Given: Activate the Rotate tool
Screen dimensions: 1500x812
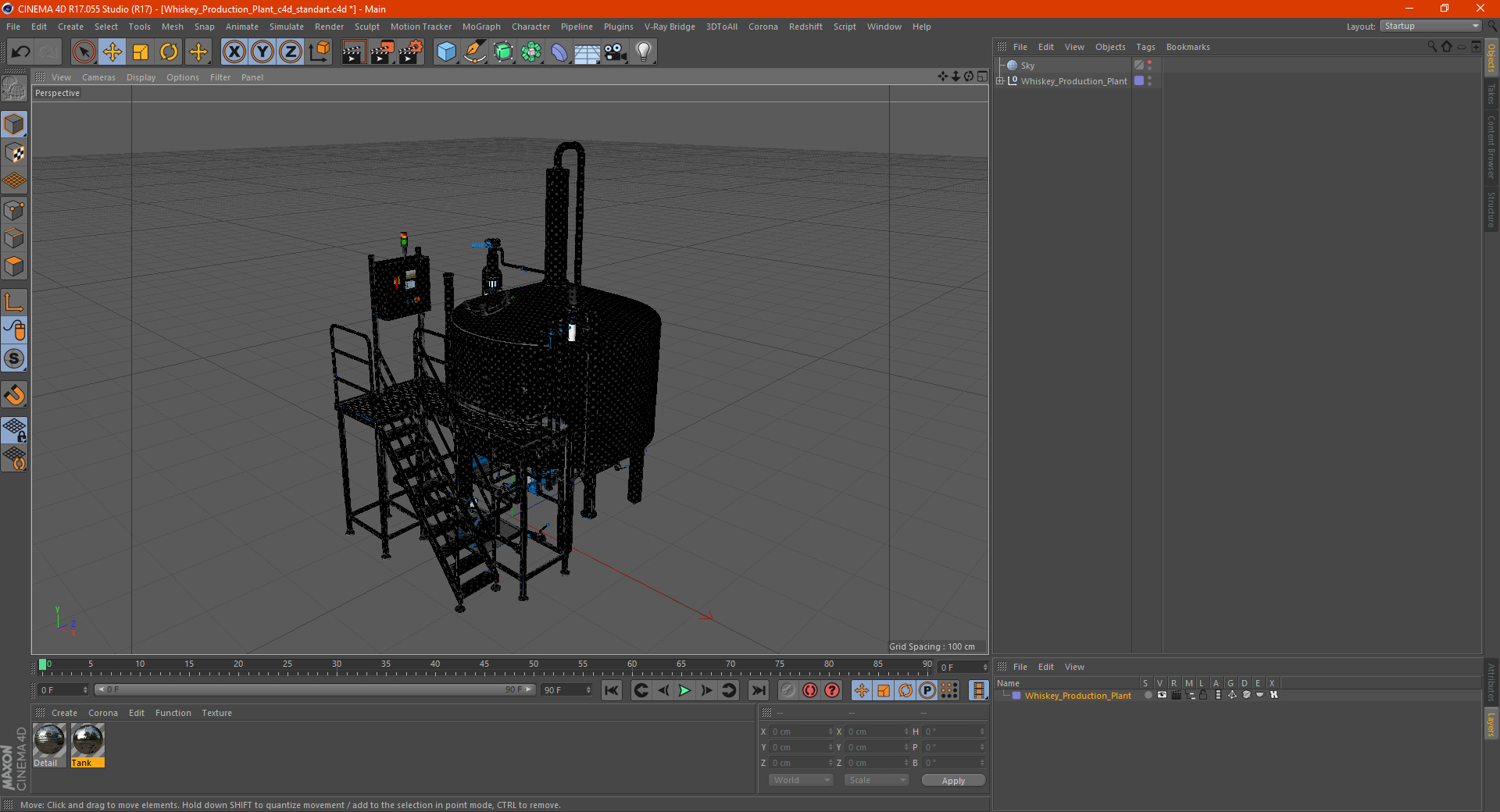Looking at the screenshot, I should 169,52.
